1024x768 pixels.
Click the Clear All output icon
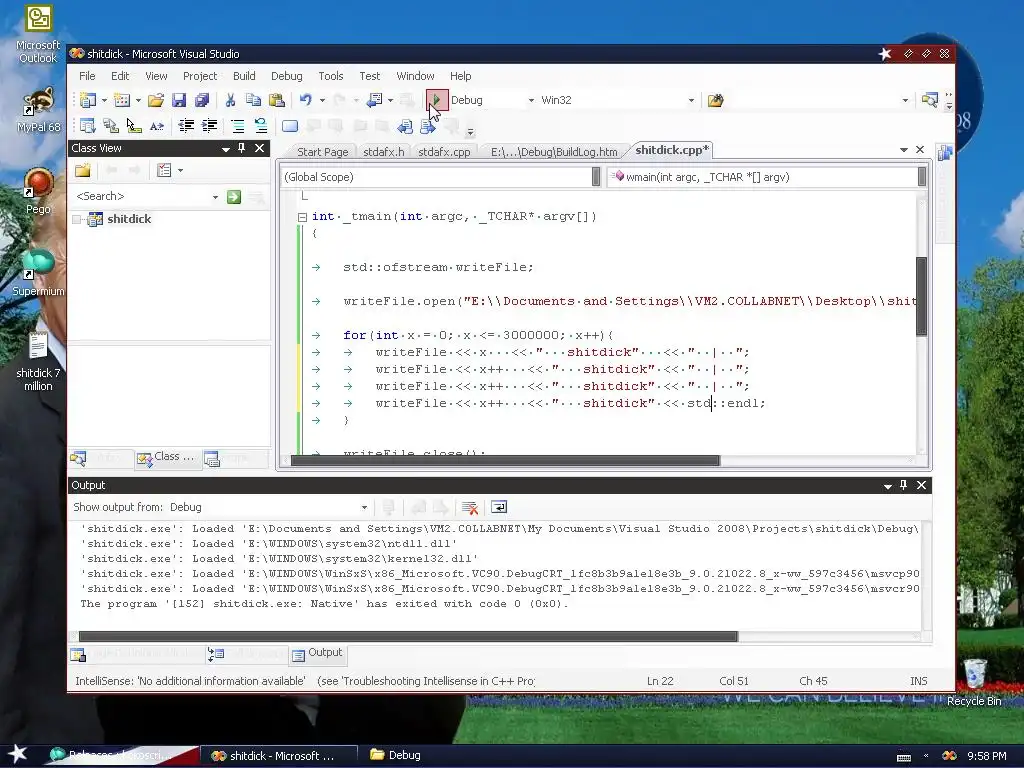(x=470, y=507)
